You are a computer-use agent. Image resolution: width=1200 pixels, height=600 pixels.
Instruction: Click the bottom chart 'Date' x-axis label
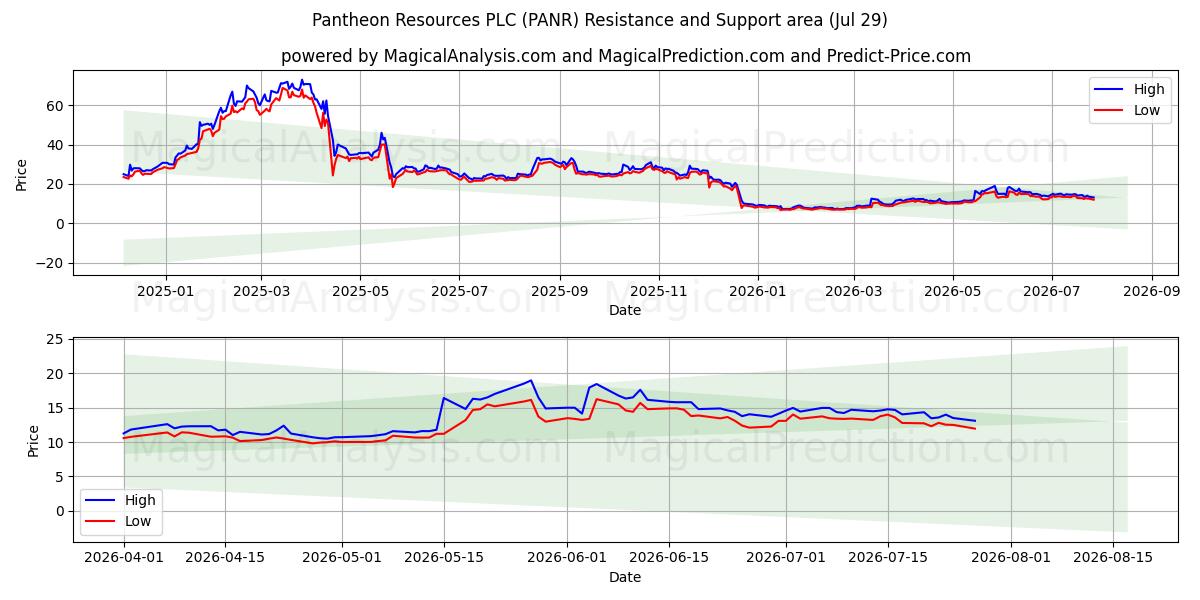[x=625, y=577]
